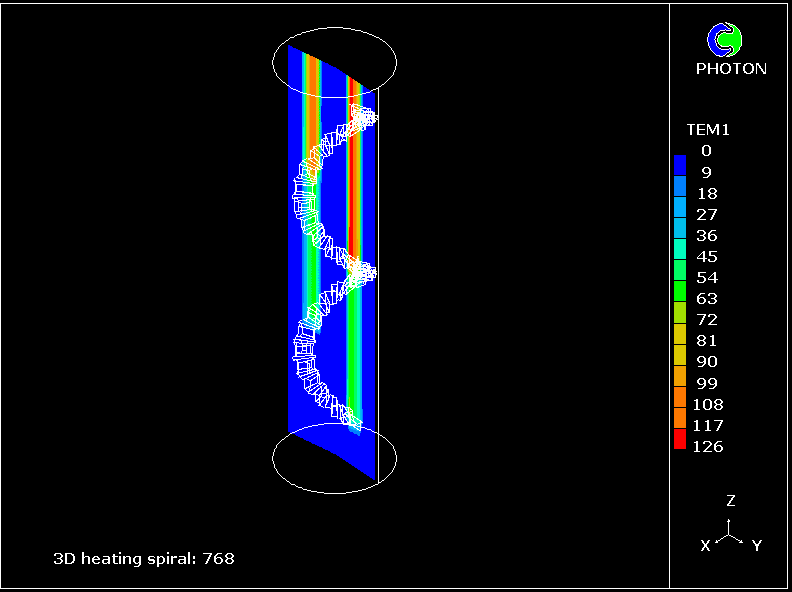Click legend value 90
Viewport: 792px width, 592px height.
click(706, 362)
